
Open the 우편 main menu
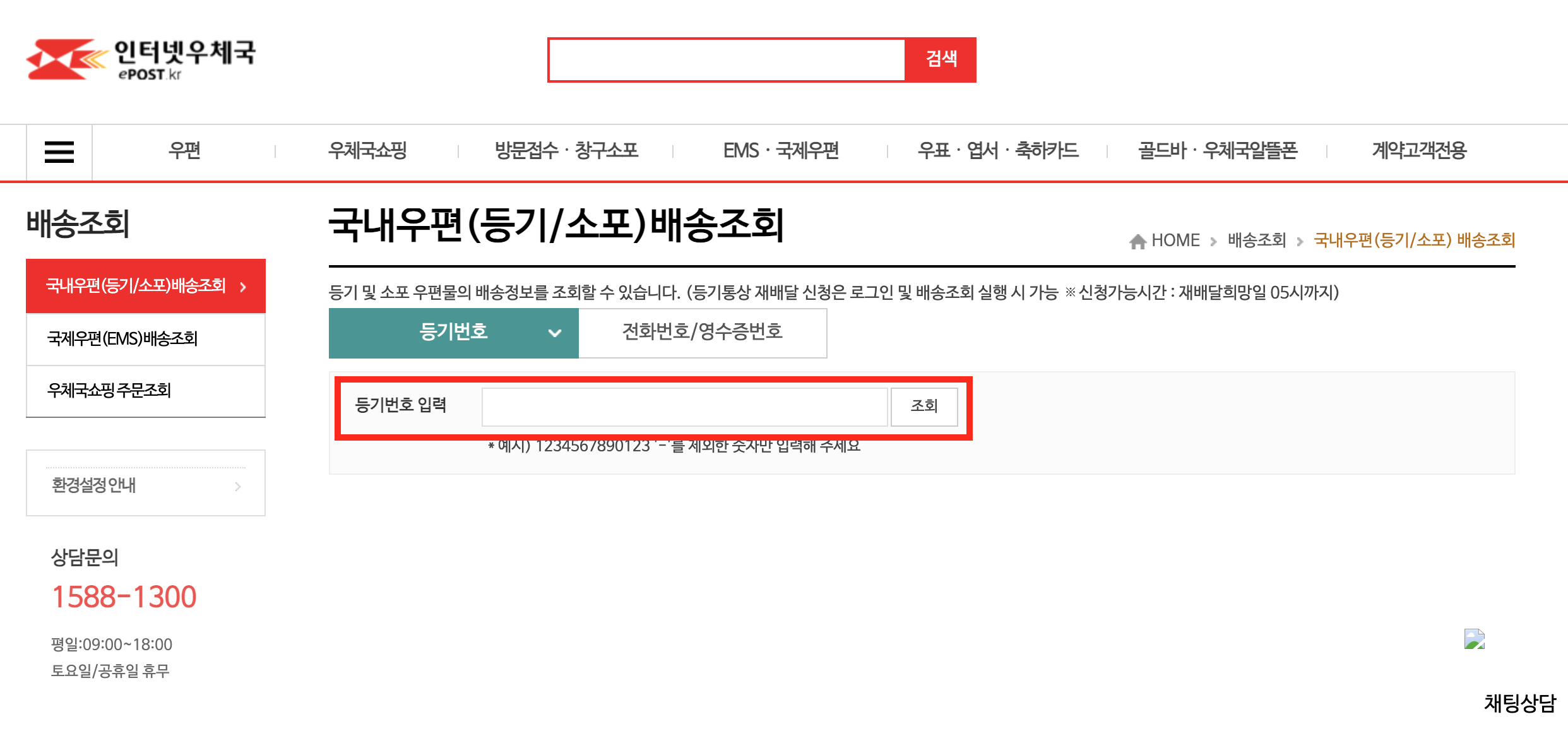[184, 151]
